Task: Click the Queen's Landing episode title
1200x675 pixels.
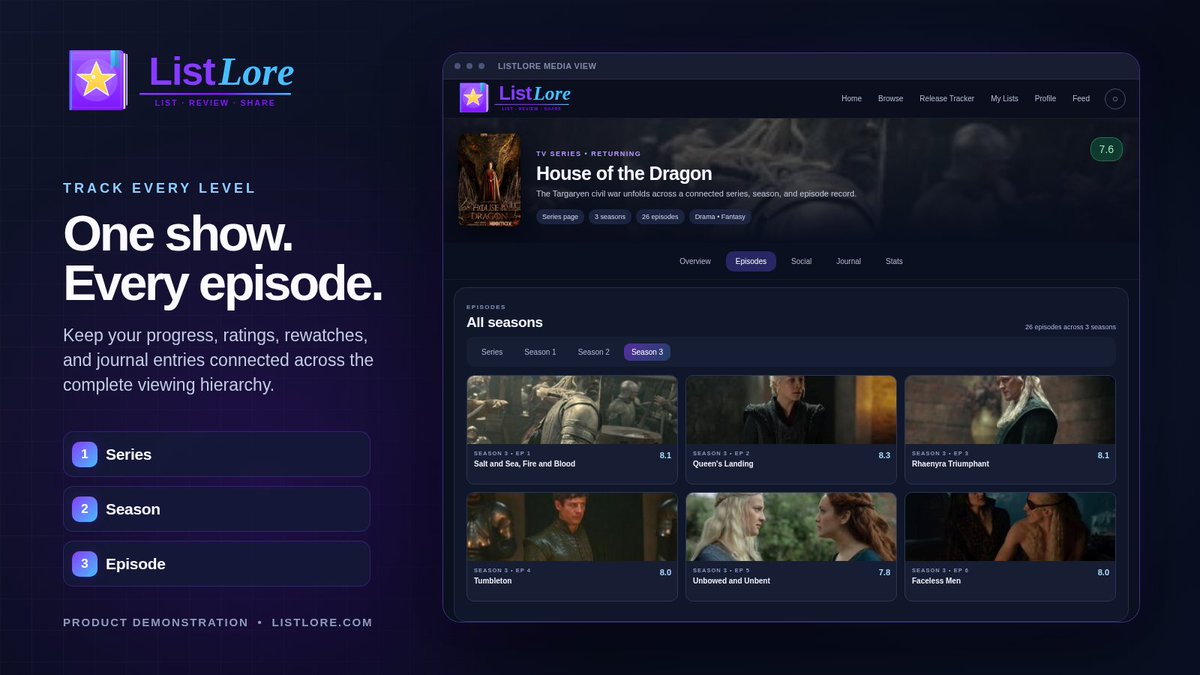Action: click(x=723, y=464)
